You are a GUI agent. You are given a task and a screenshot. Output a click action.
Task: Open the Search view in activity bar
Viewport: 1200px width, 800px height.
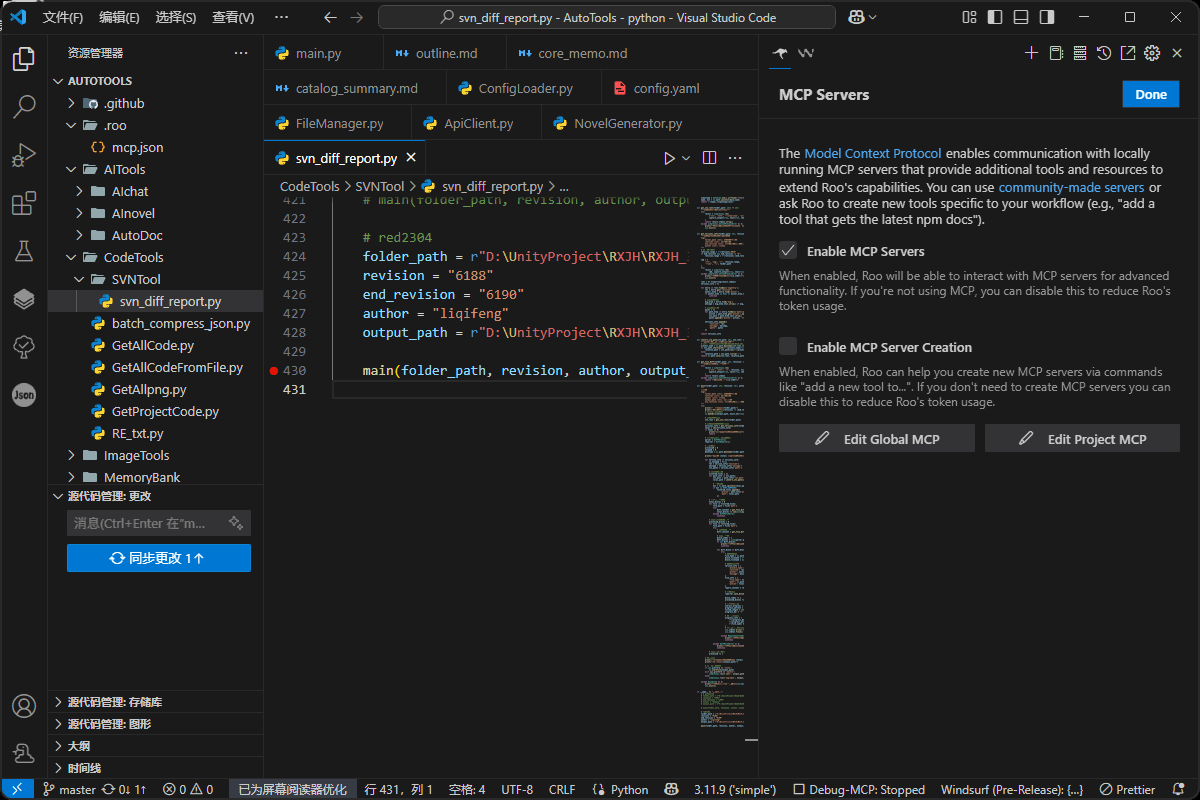pos(24,107)
